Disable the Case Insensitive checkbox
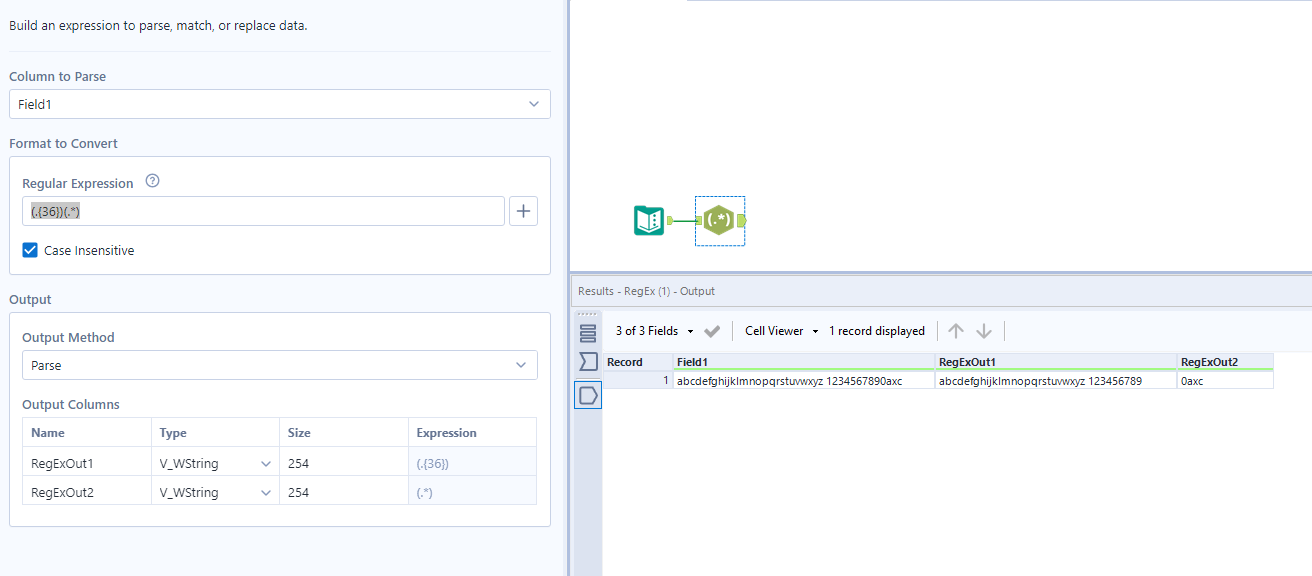 [29, 250]
